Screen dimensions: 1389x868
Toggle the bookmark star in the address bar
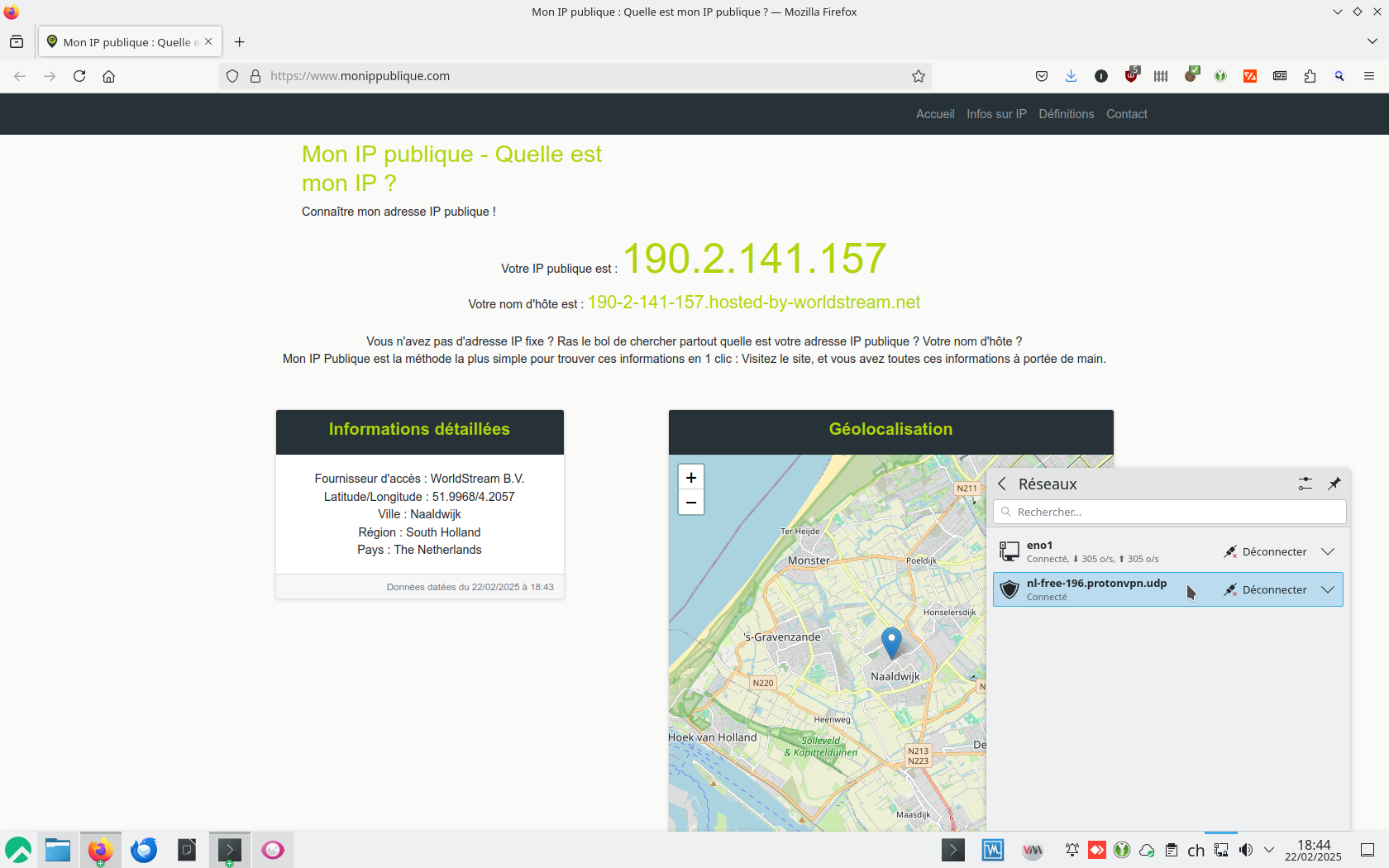click(919, 76)
